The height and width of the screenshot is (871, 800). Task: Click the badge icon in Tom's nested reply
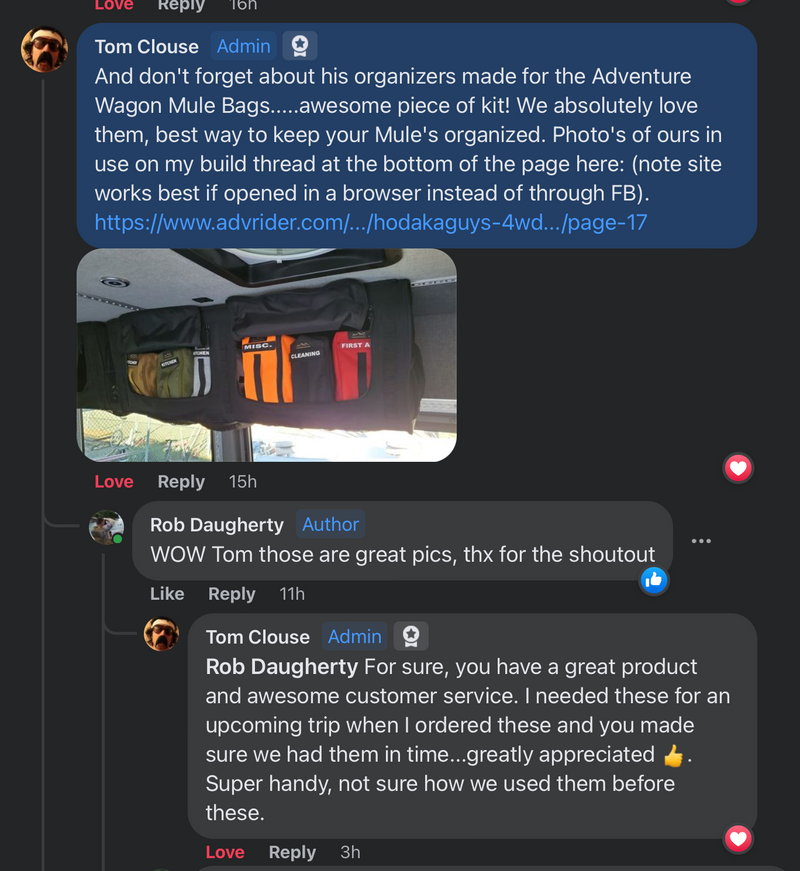tap(410, 636)
